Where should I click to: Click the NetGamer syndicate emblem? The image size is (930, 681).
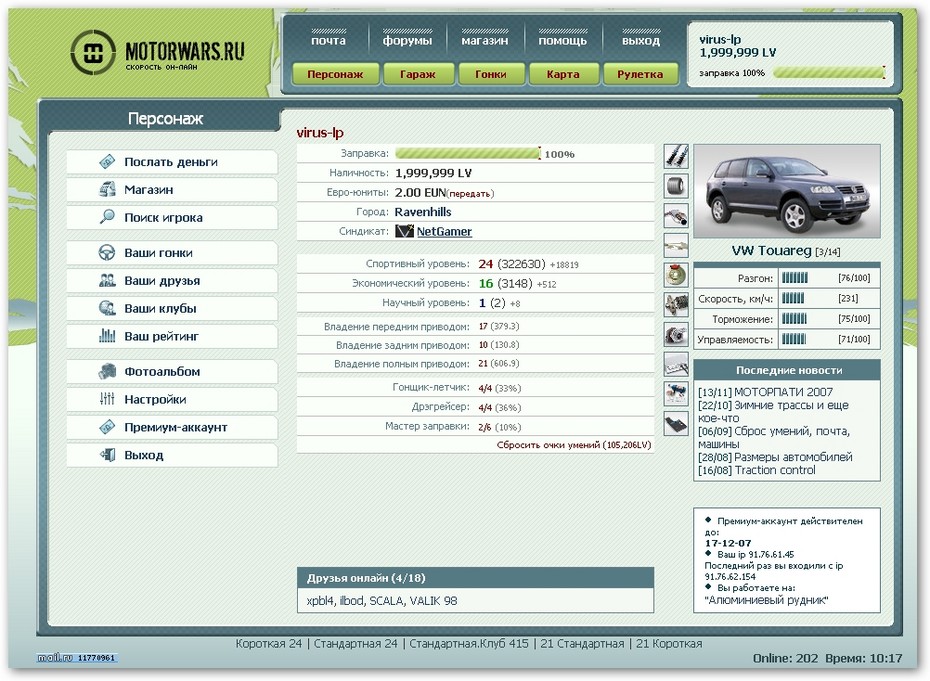[x=404, y=231]
